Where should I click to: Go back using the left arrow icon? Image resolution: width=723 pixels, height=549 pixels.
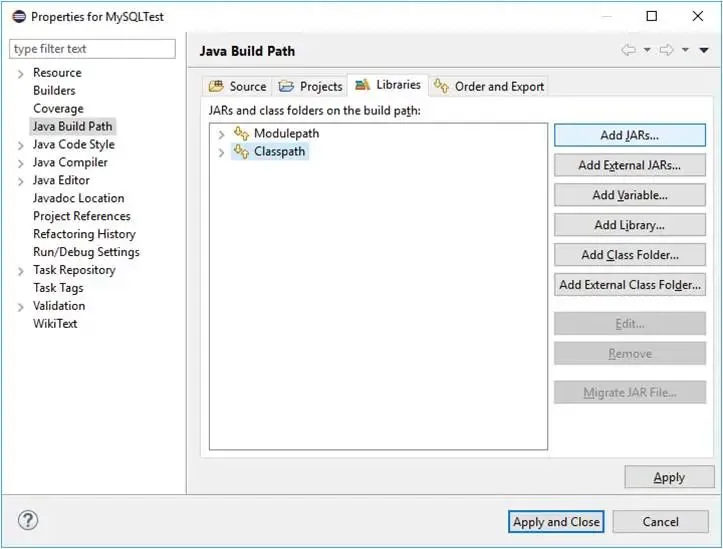coord(628,50)
